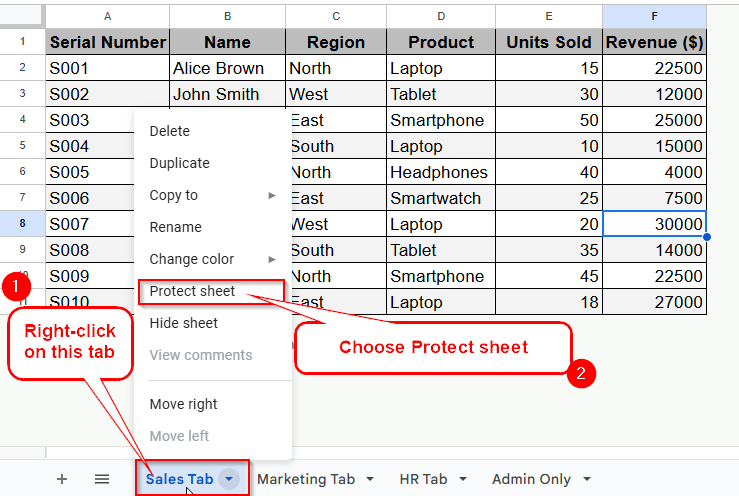Select column F header
The width and height of the screenshot is (739, 496).
654,17
